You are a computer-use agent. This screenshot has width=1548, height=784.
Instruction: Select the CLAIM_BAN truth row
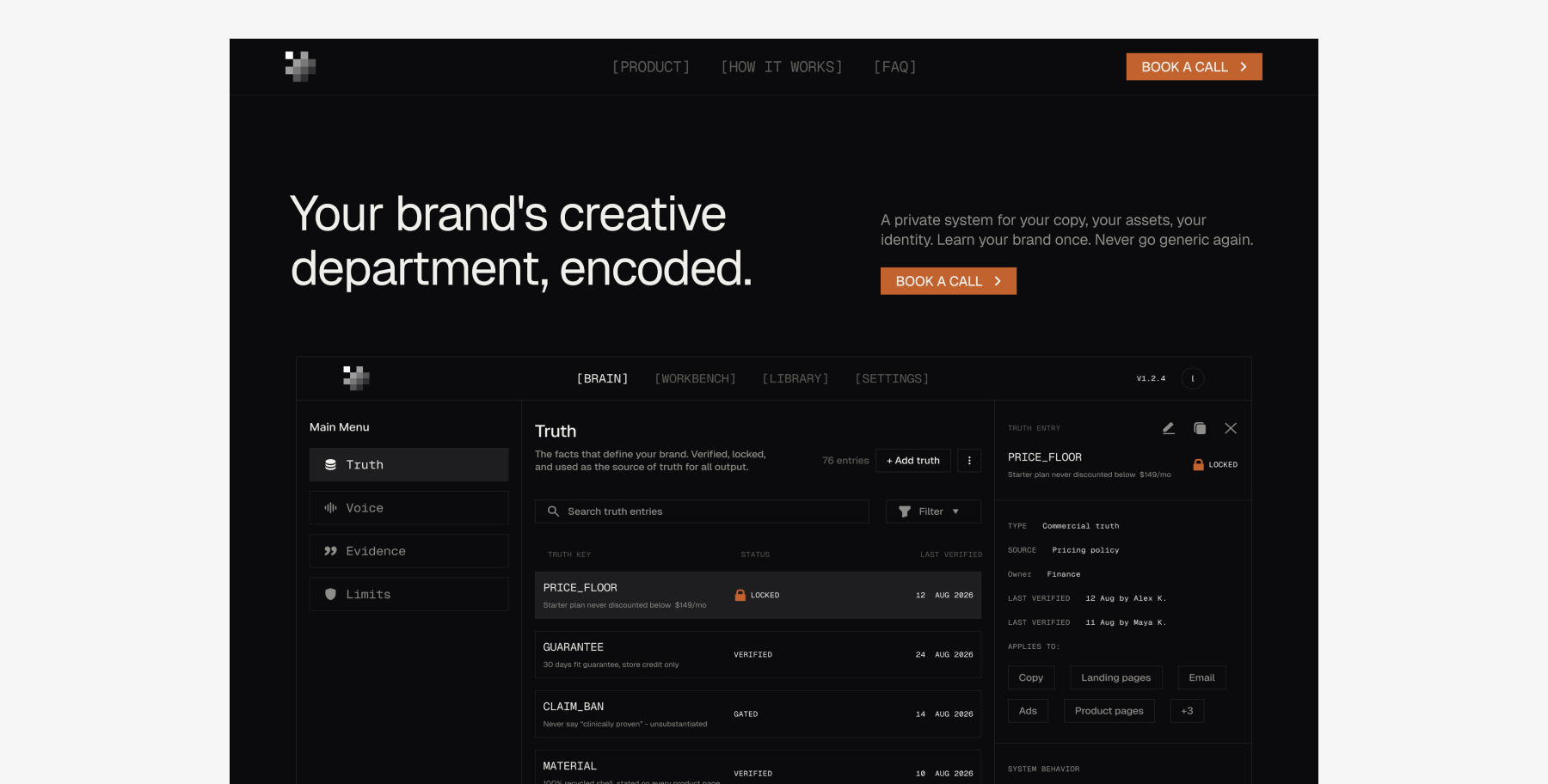(758, 714)
